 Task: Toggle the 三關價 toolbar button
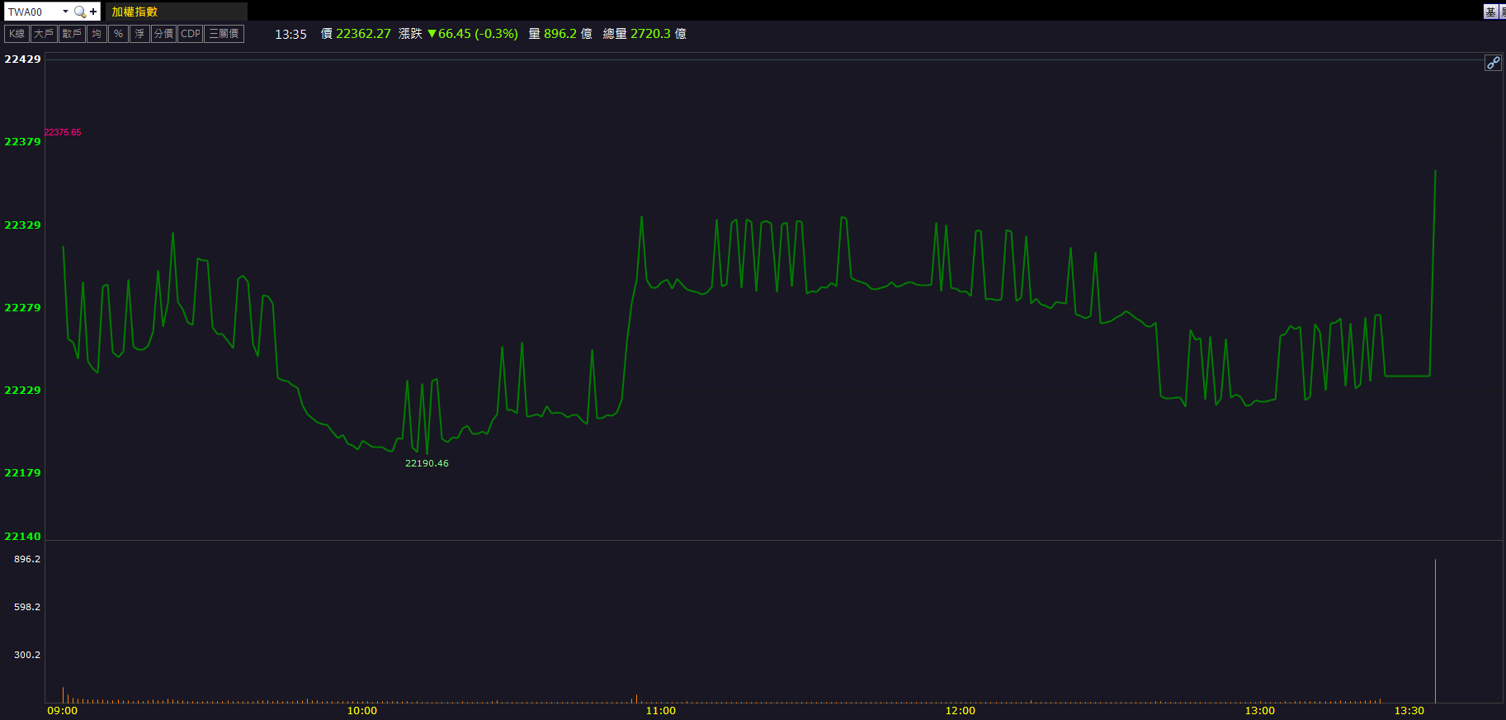pyautogui.click(x=224, y=34)
